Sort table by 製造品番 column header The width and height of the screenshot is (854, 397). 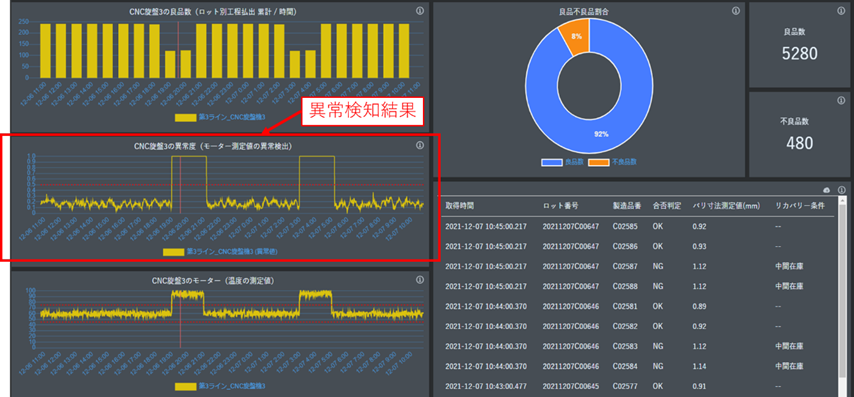coord(627,206)
